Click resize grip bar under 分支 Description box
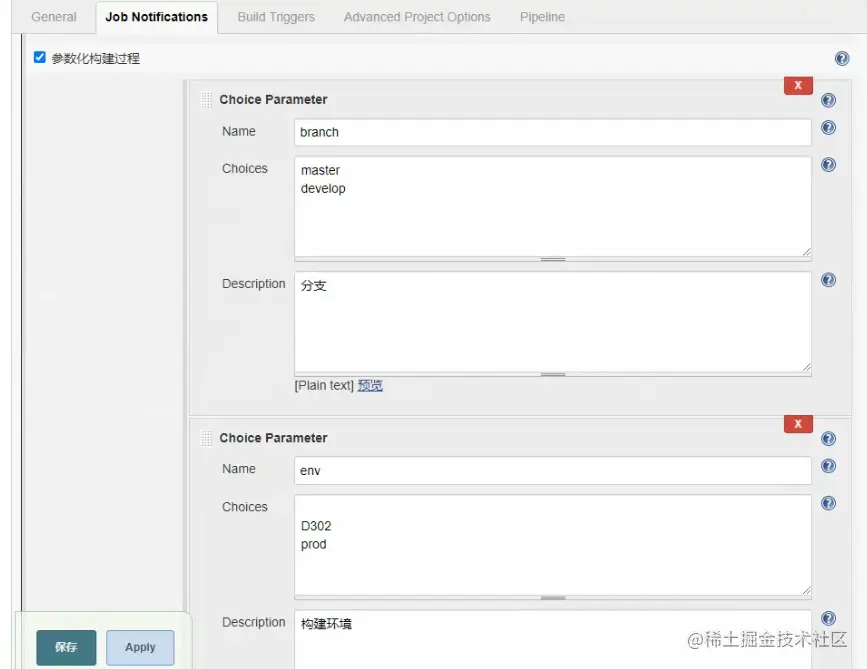Screen dimensions: 867x669 552,374
